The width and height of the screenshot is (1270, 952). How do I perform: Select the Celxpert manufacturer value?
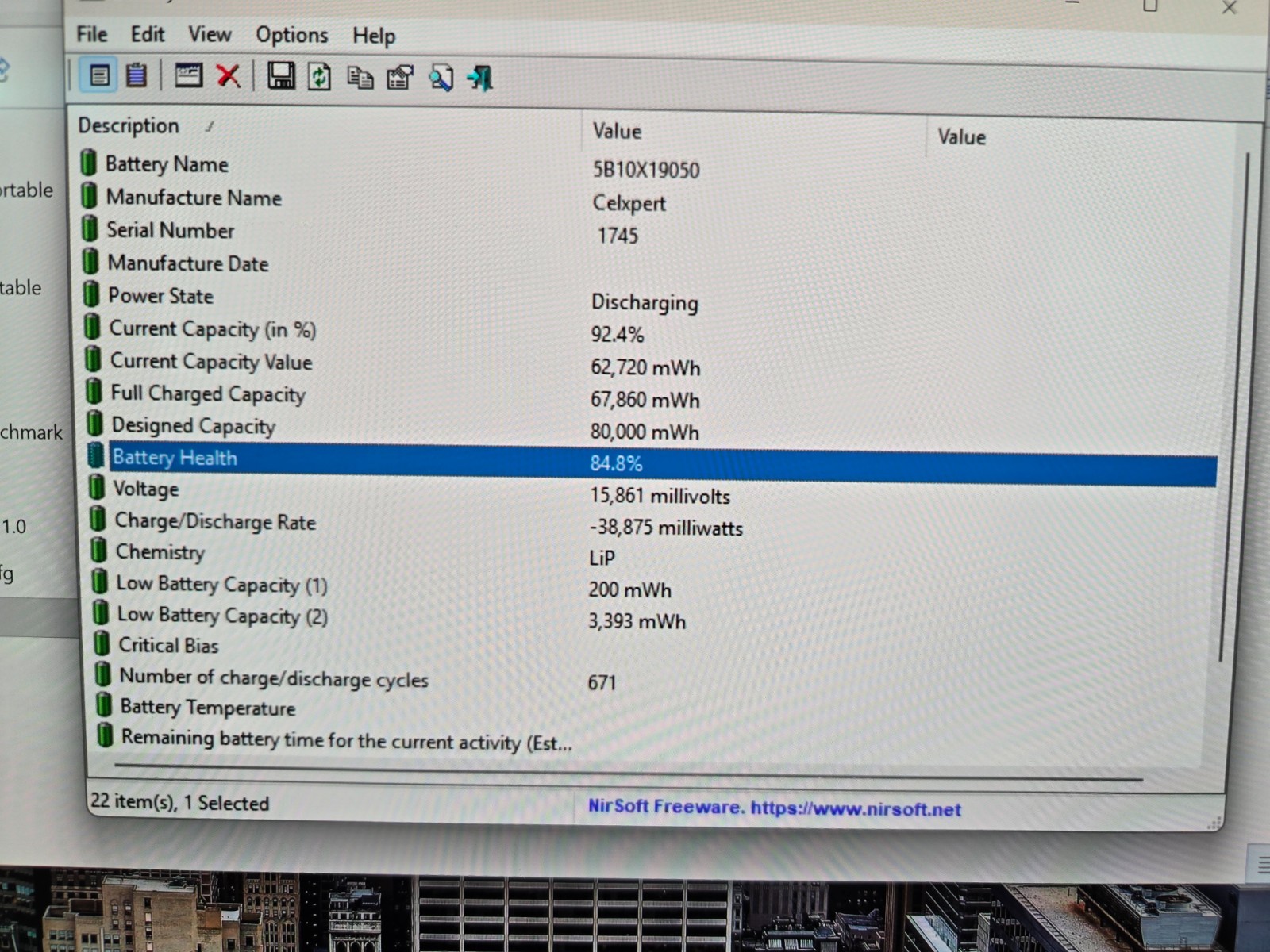[629, 203]
